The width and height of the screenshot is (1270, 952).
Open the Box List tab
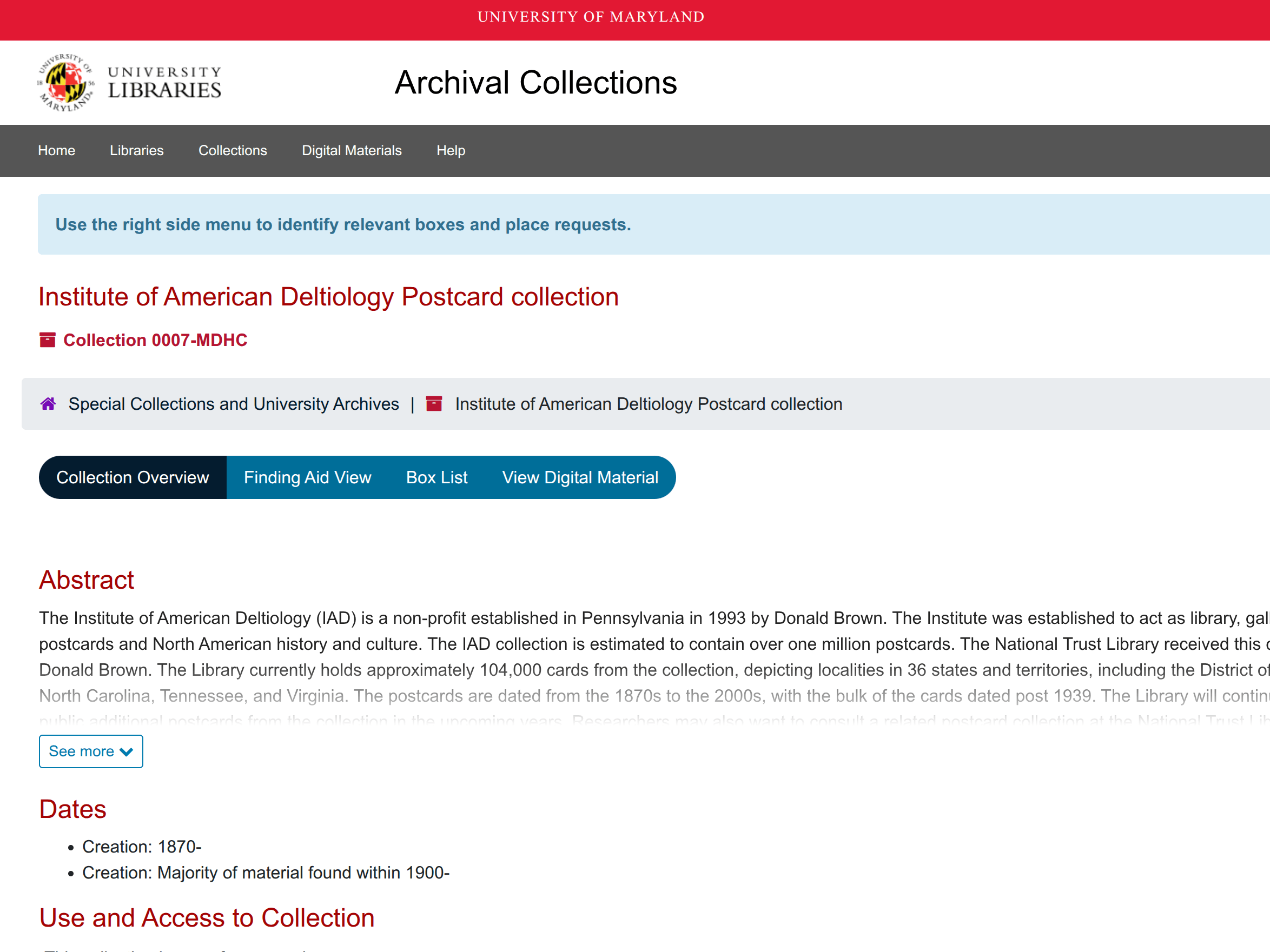pos(436,477)
